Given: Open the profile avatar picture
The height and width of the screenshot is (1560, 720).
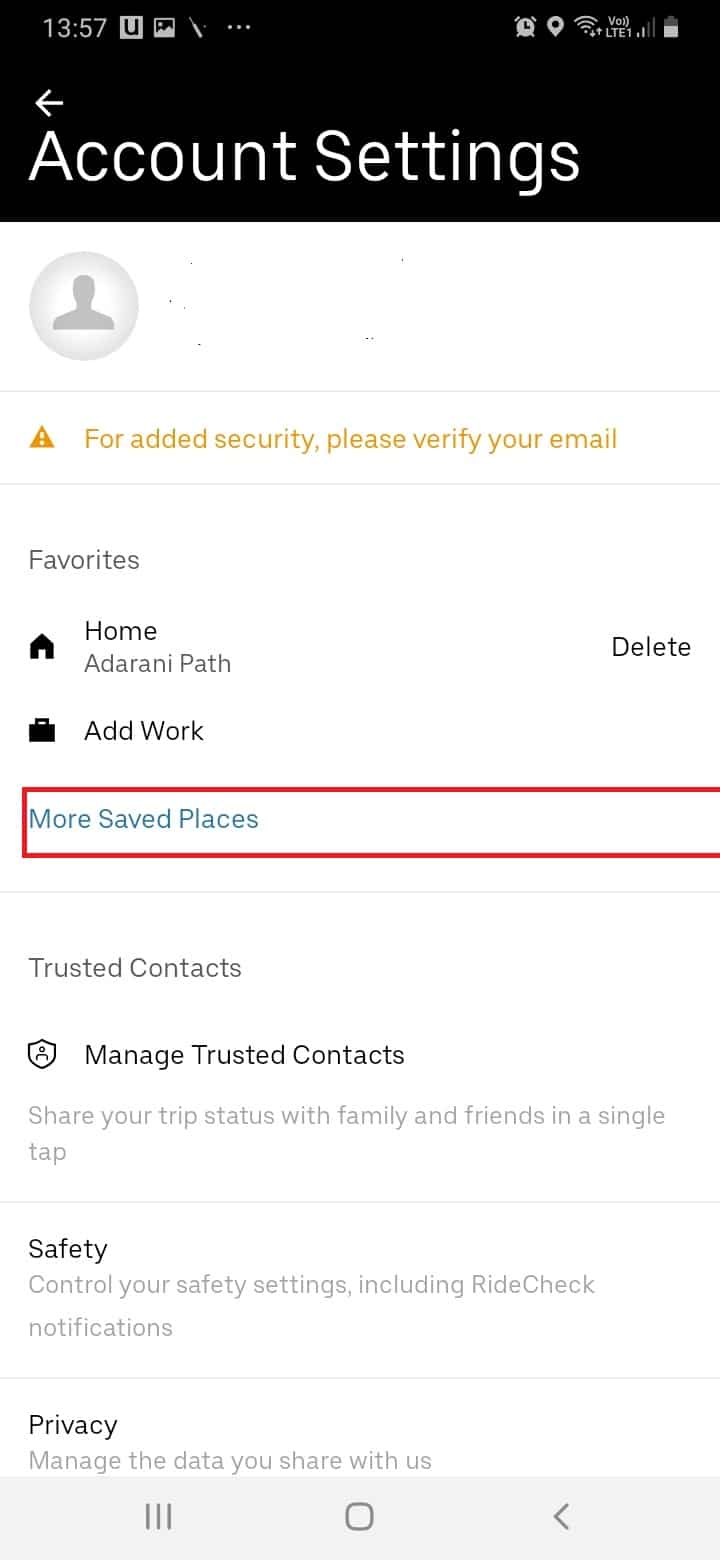Looking at the screenshot, I should (84, 306).
